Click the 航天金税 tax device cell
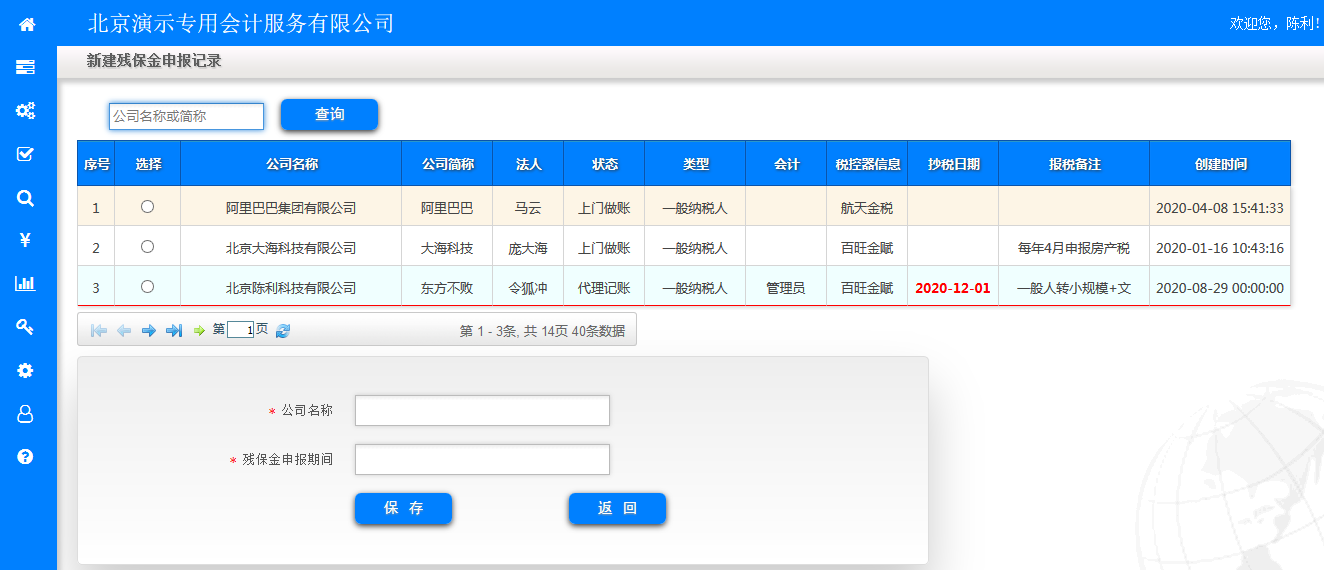 click(867, 208)
